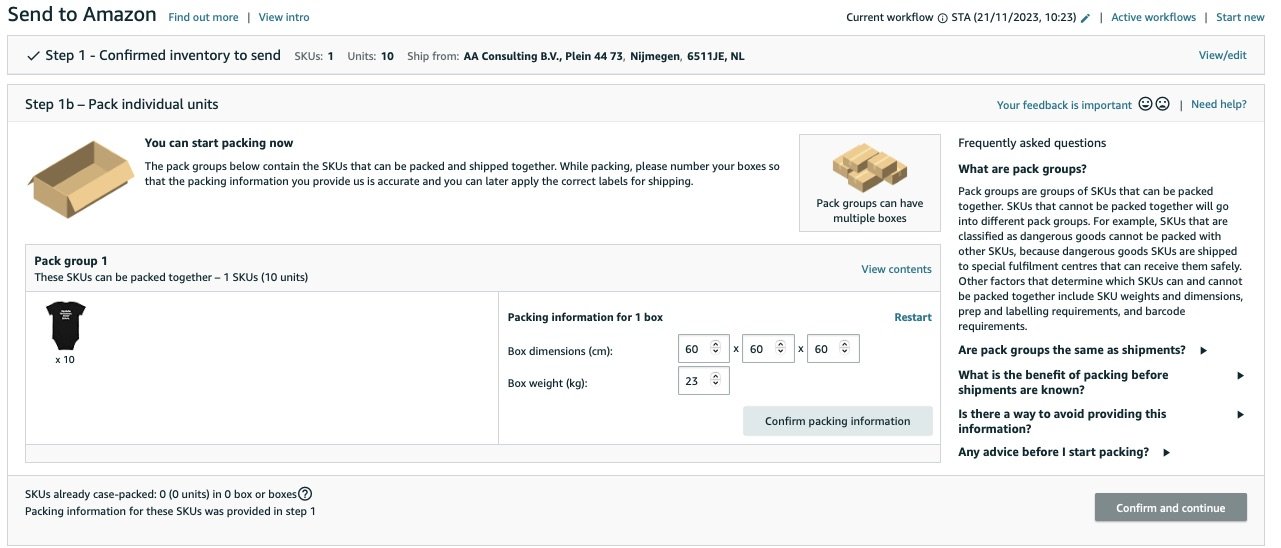The height and width of the screenshot is (548, 1281).
Task: Click the 'Start new' link
Action: 1240,18
